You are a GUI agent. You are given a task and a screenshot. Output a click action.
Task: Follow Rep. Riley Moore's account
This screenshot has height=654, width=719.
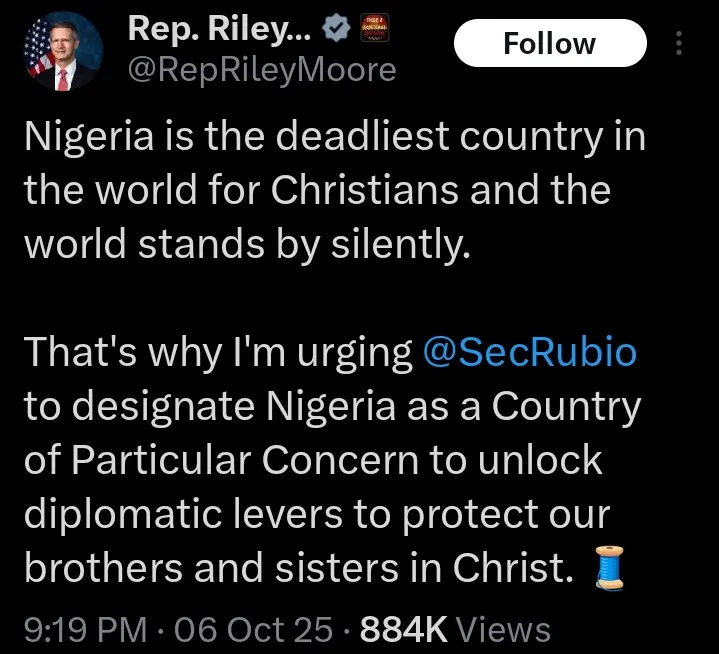tap(549, 43)
